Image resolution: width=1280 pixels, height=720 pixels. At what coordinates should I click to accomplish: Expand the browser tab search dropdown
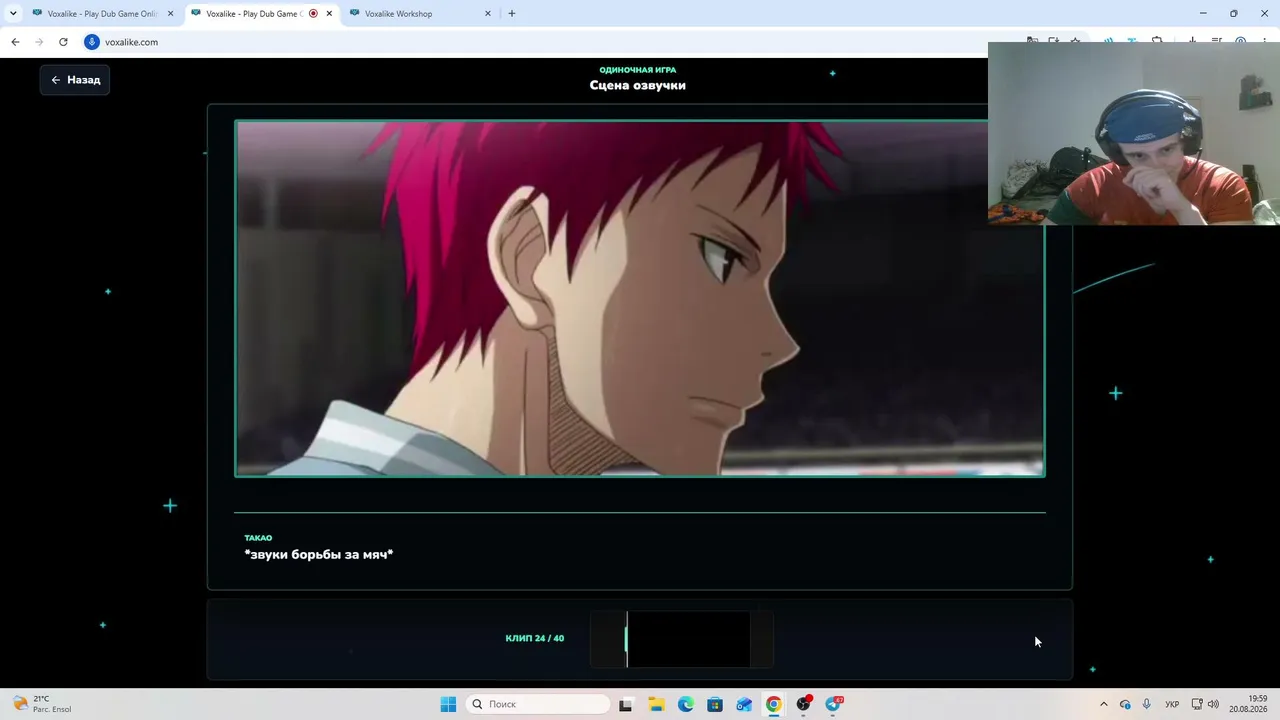tap(13, 14)
